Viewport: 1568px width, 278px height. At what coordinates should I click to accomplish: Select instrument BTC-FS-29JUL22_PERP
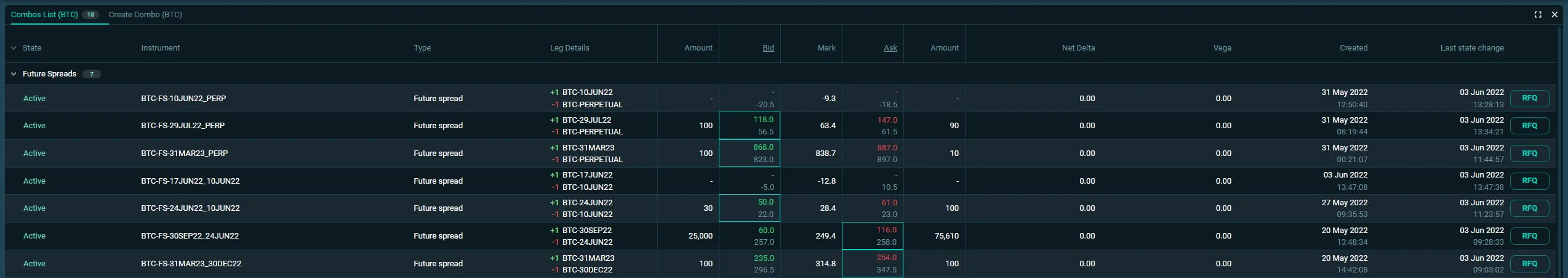(183, 126)
